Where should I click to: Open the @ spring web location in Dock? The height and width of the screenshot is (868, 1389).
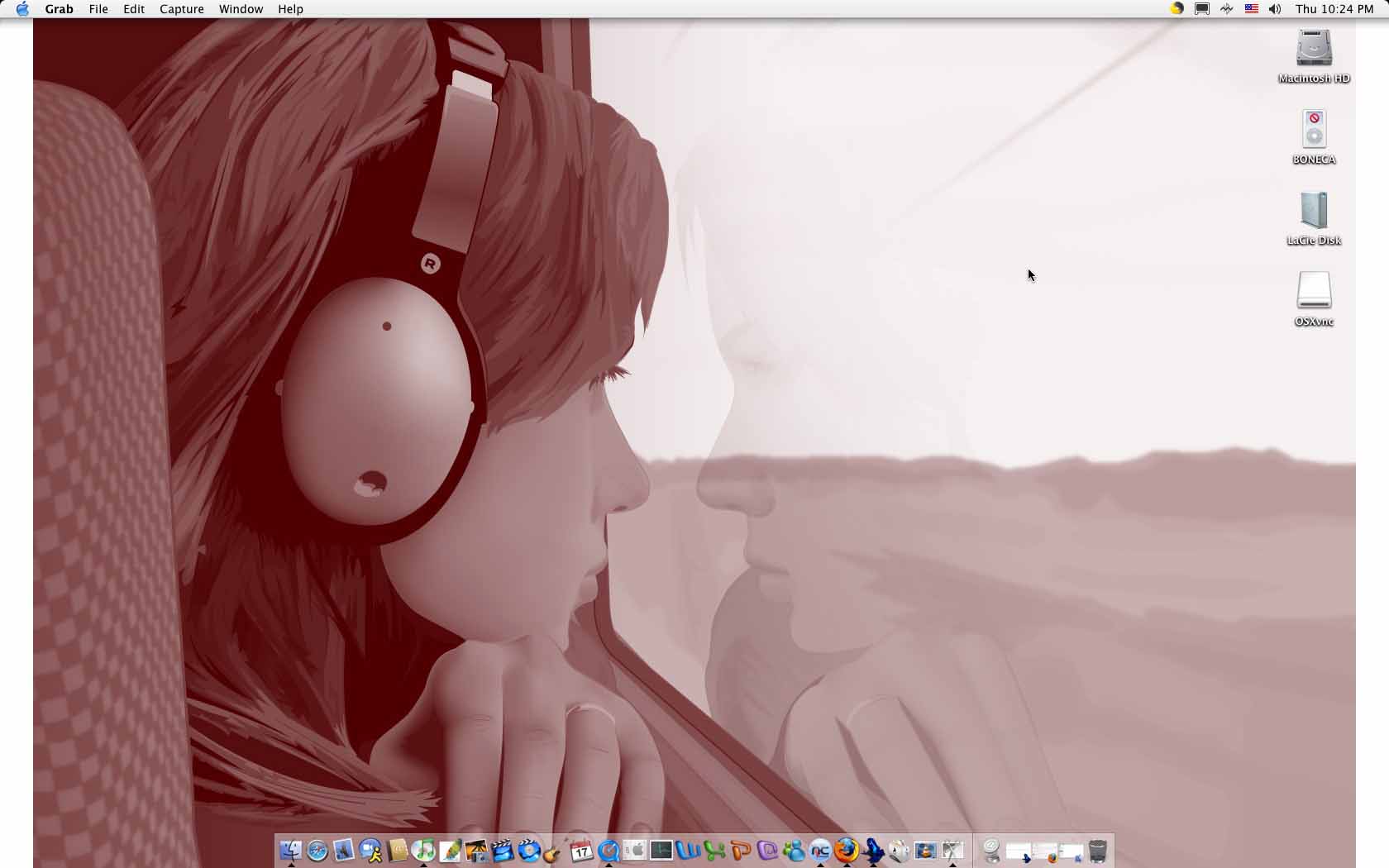tap(992, 851)
